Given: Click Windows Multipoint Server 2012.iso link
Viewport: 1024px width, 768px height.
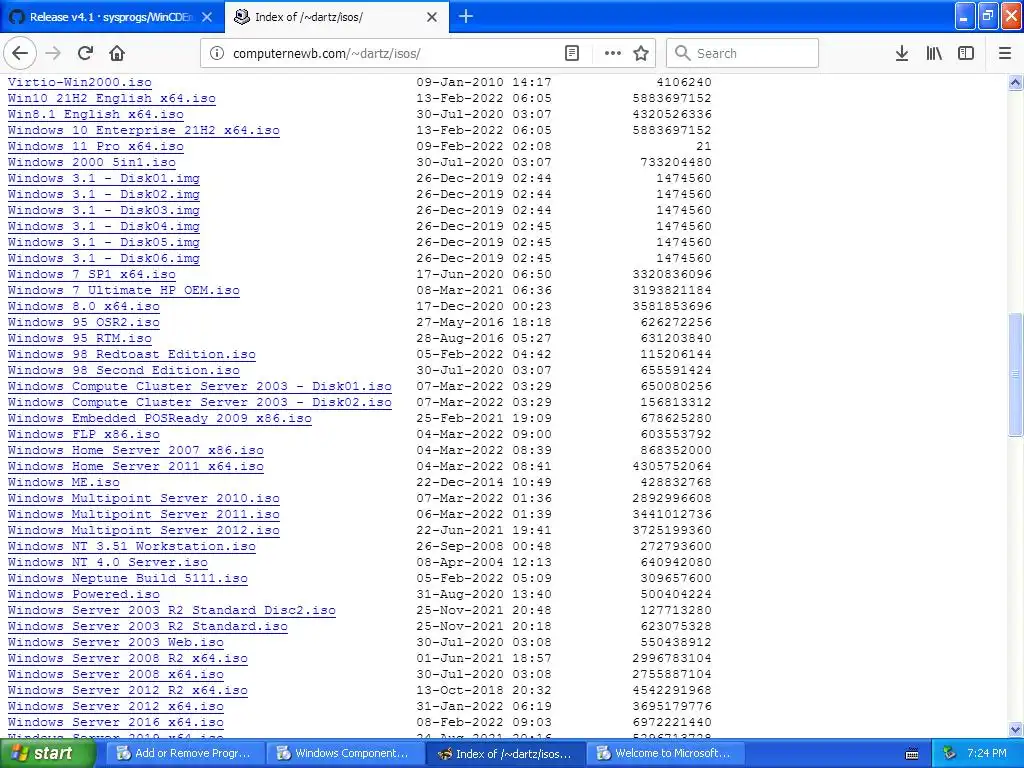Looking at the screenshot, I should point(144,530).
